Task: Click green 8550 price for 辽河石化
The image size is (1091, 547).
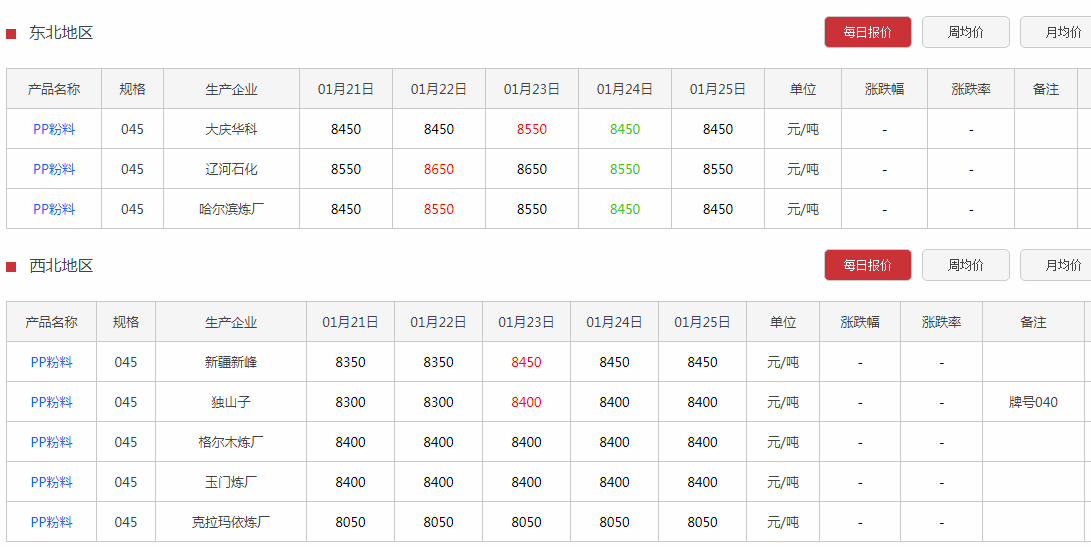Action: click(x=625, y=169)
